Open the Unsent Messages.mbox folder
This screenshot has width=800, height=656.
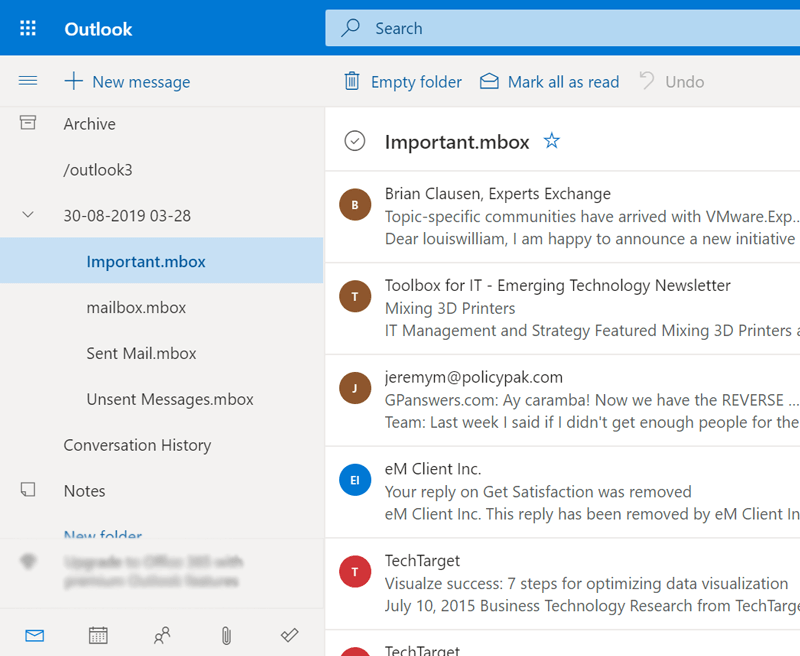coord(161,399)
